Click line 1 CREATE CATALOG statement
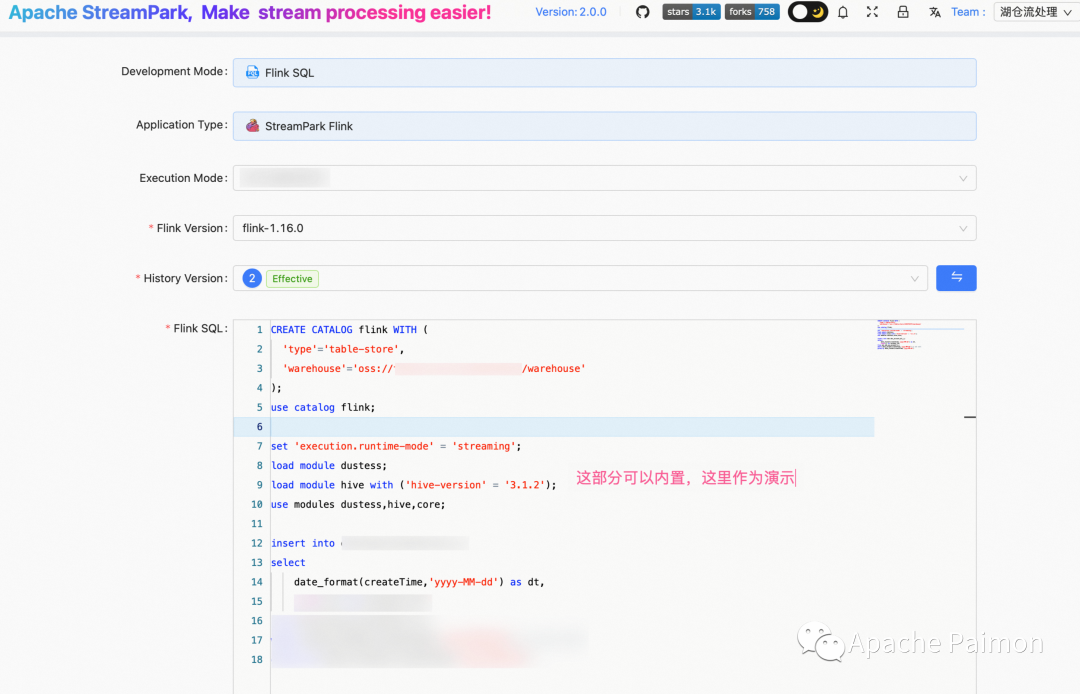1080x694 pixels. pyautogui.click(x=349, y=330)
